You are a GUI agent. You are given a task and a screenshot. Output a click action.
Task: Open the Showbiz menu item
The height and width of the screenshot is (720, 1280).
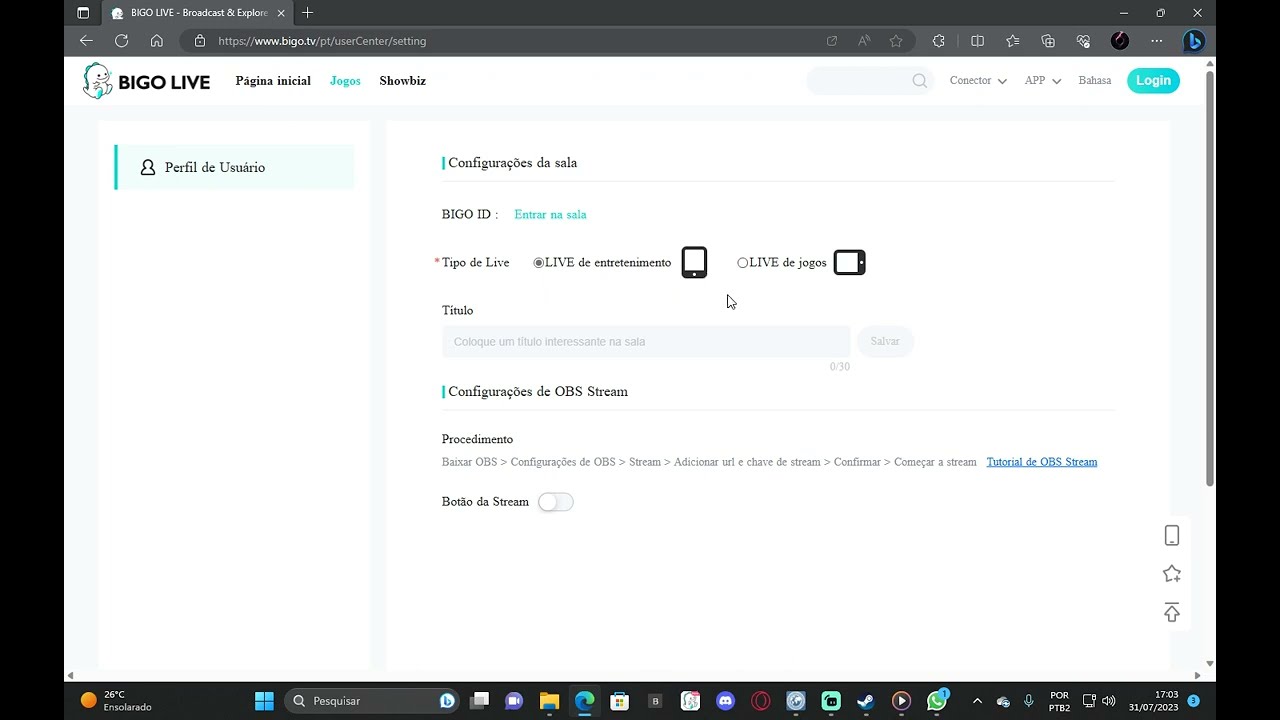(403, 81)
